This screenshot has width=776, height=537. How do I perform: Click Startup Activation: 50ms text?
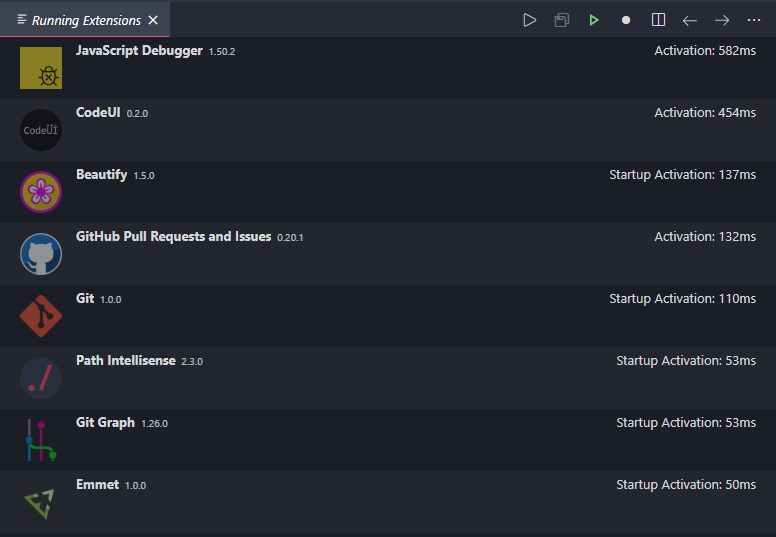(x=686, y=485)
